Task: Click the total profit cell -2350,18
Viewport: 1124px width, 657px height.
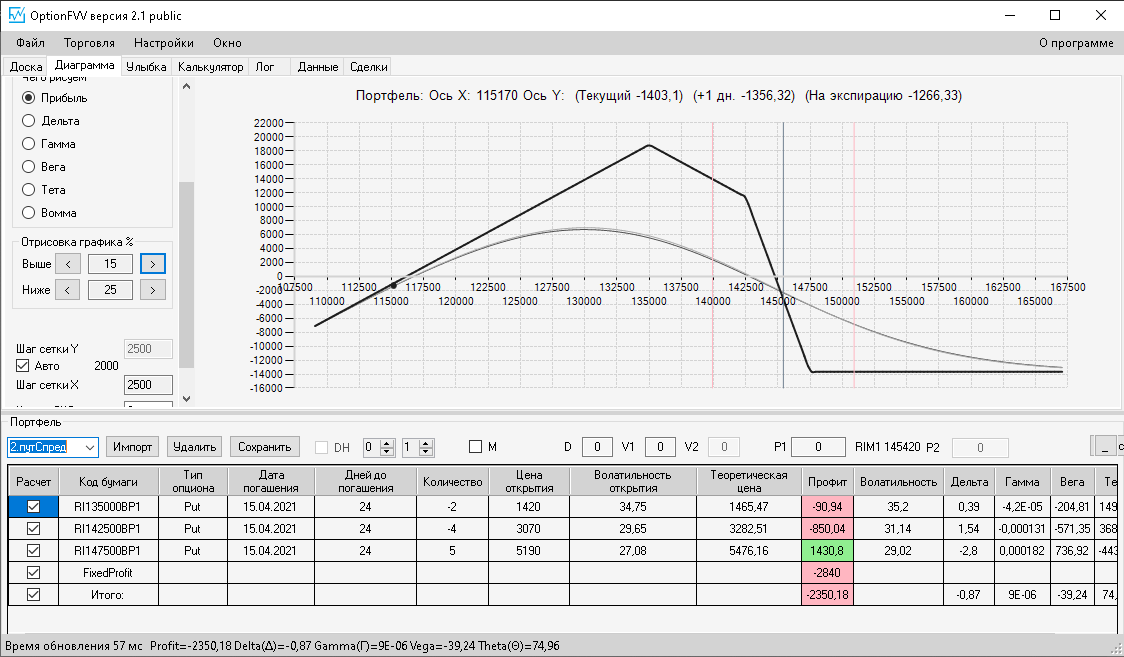Action: click(x=827, y=595)
